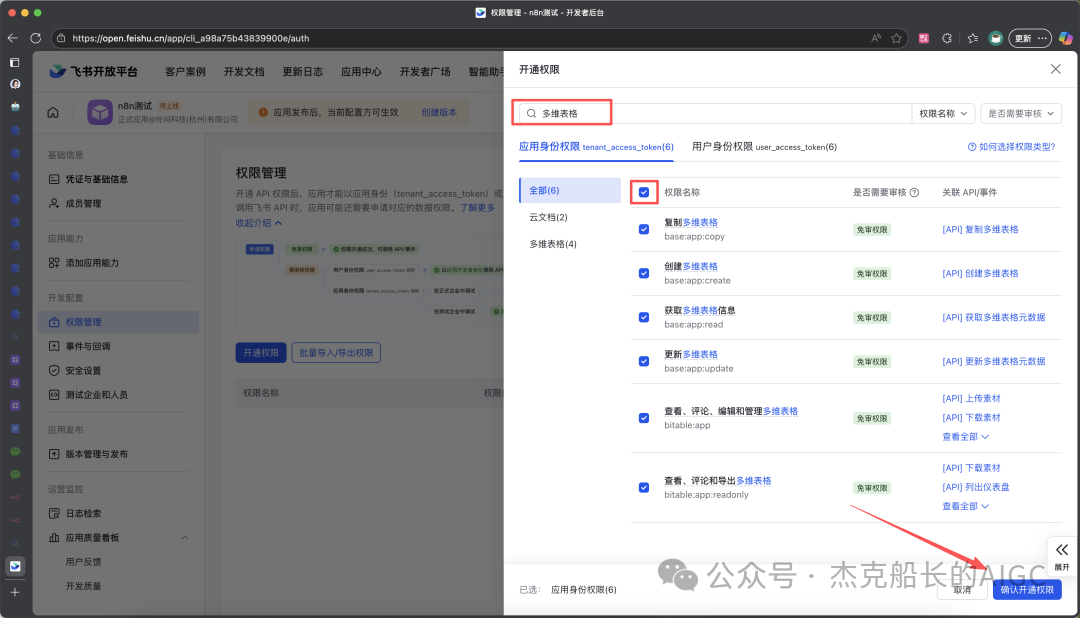
Task: Click the favorite star icon in address bar
Action: 896,39
